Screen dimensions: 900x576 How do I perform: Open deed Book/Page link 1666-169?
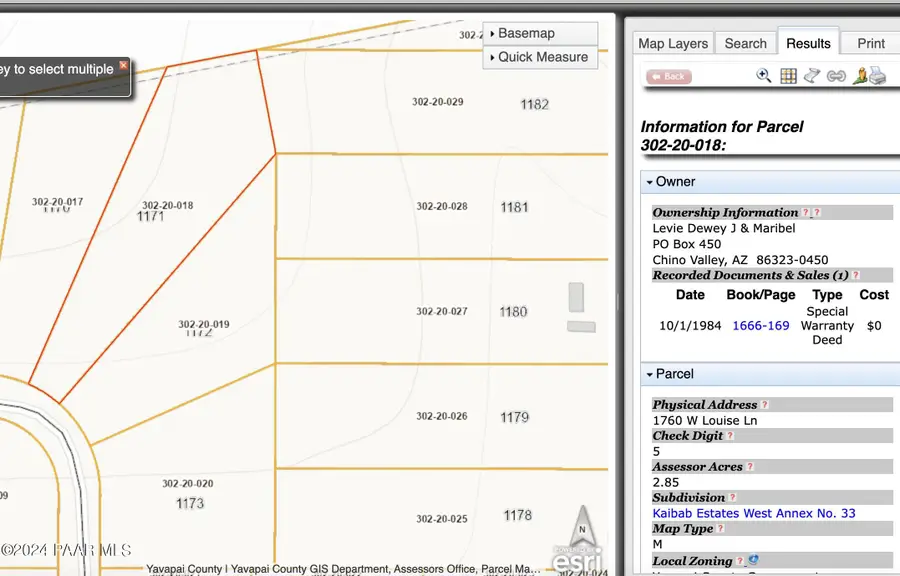[x=760, y=325]
